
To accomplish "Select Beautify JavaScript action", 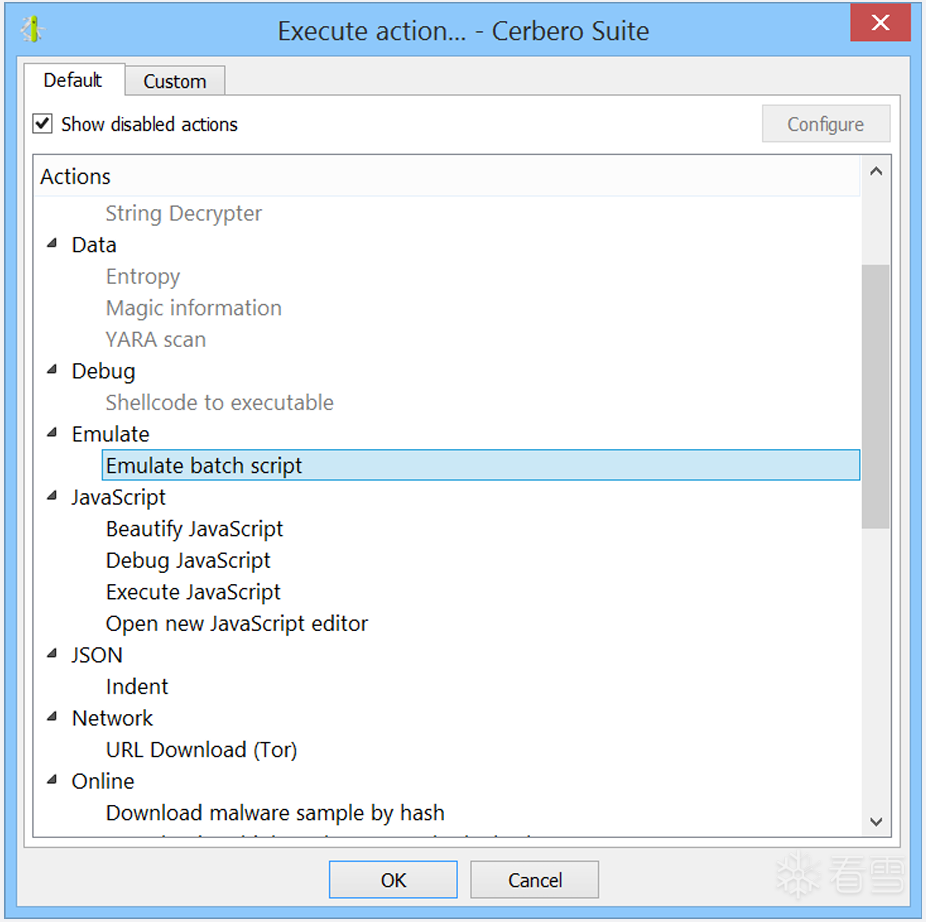I will 194,529.
